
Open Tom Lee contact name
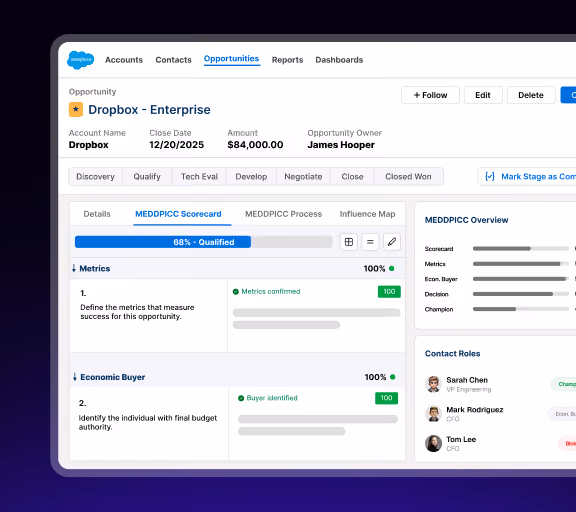pos(461,439)
